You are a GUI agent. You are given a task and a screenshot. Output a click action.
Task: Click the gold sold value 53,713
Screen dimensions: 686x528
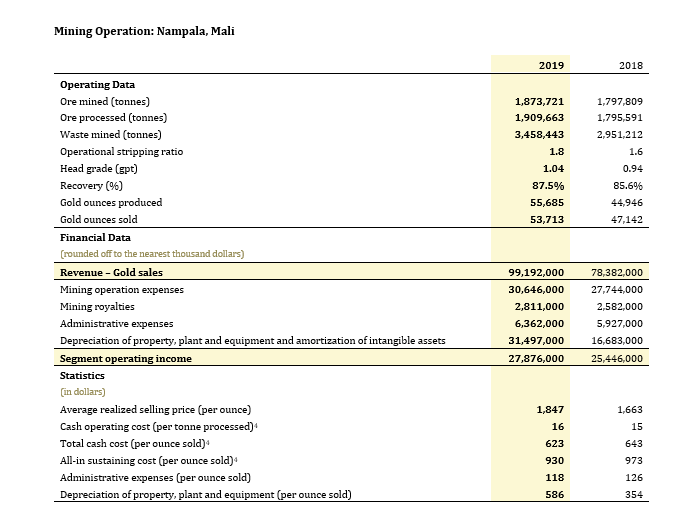click(x=547, y=220)
